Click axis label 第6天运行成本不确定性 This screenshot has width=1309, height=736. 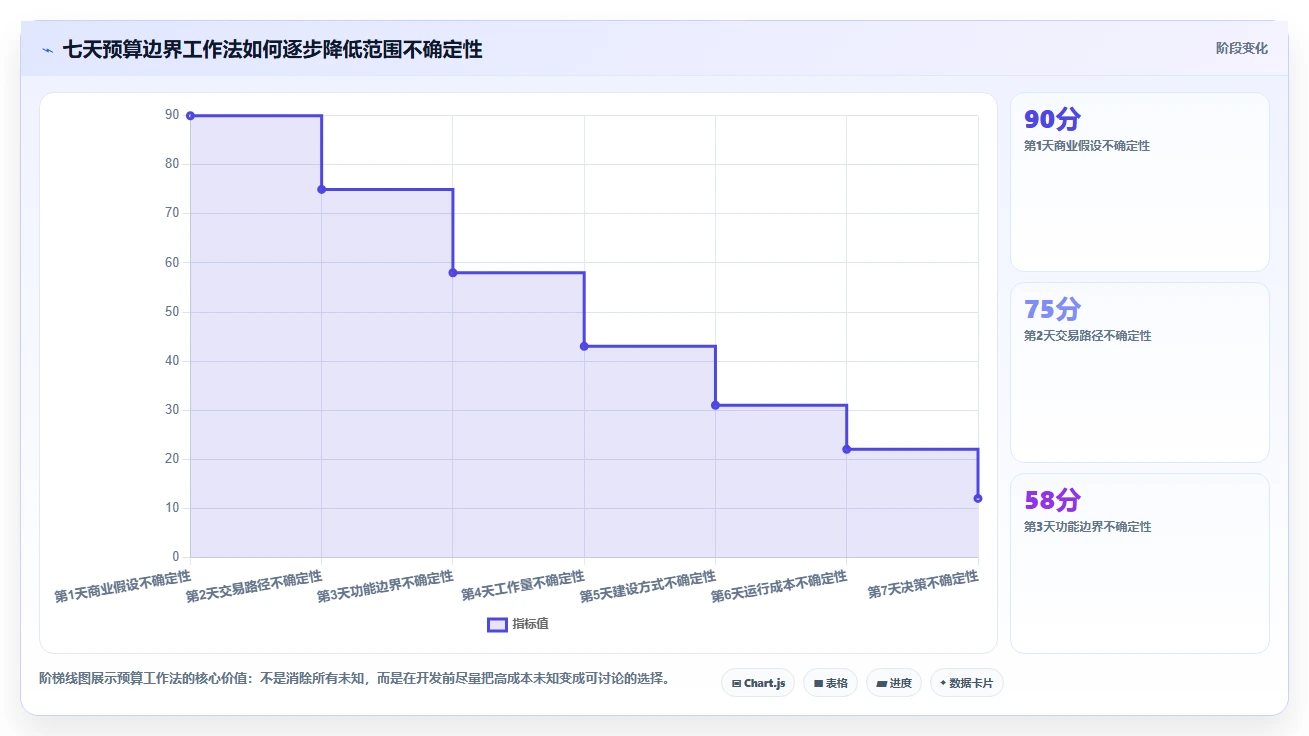(779, 587)
